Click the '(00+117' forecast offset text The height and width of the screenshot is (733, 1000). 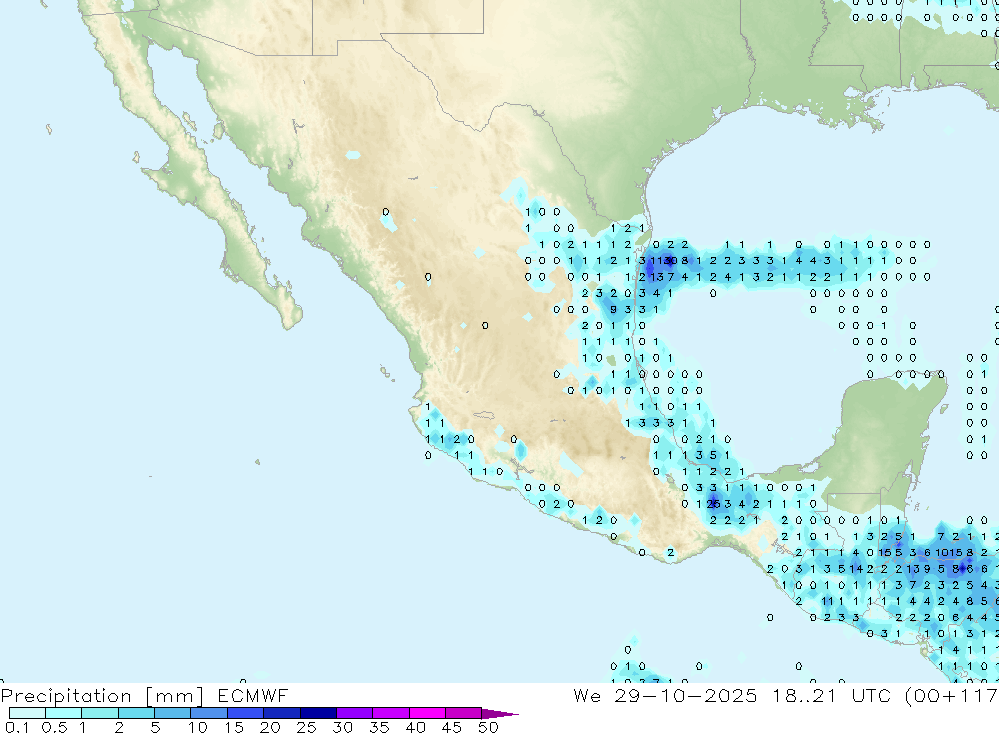[x=952, y=696]
